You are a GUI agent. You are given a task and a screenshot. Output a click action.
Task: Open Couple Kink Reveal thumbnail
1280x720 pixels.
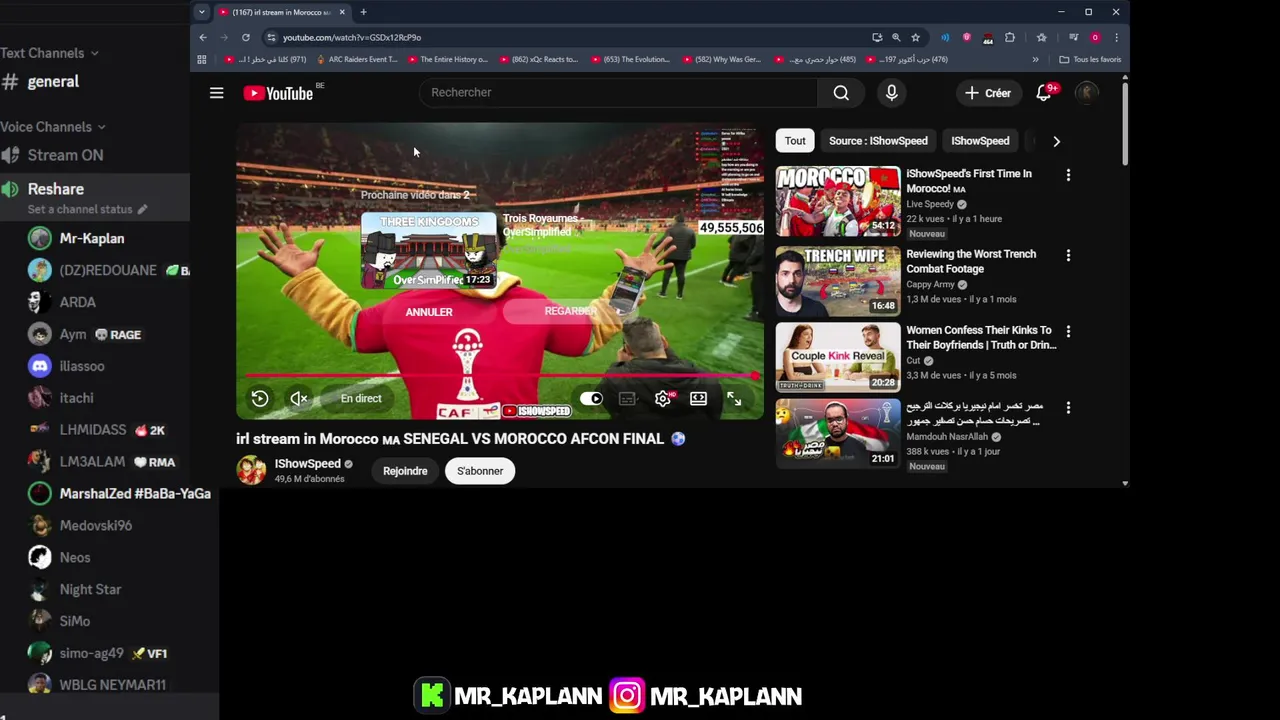tap(838, 357)
